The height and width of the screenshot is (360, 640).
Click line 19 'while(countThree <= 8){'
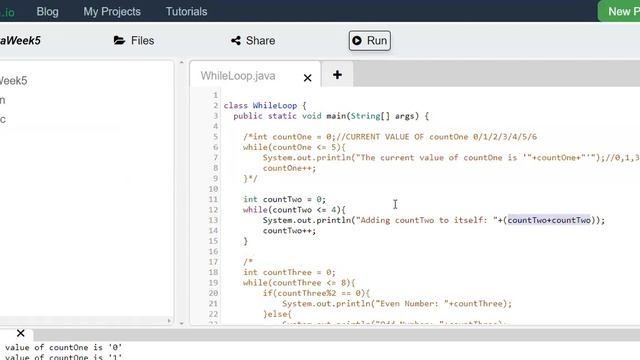299,283
